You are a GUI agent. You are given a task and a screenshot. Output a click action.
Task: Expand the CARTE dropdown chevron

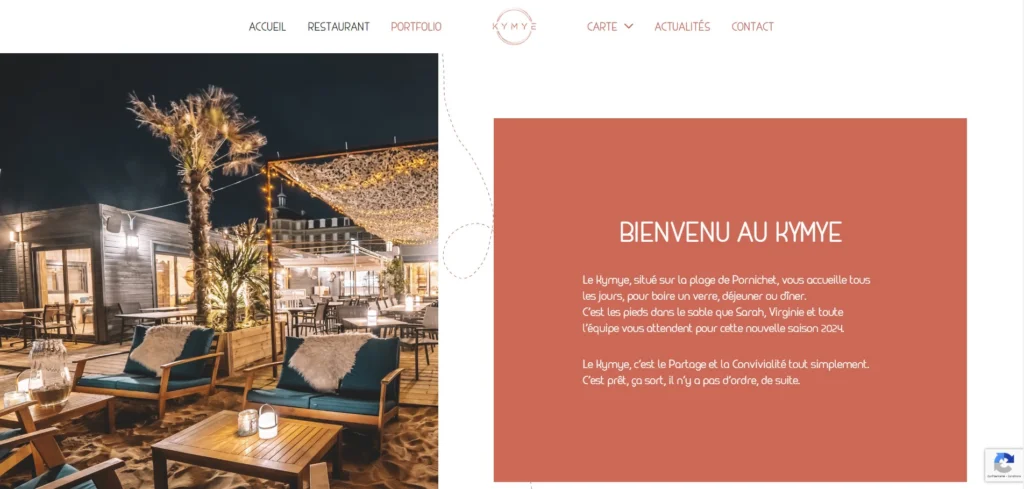(x=628, y=27)
